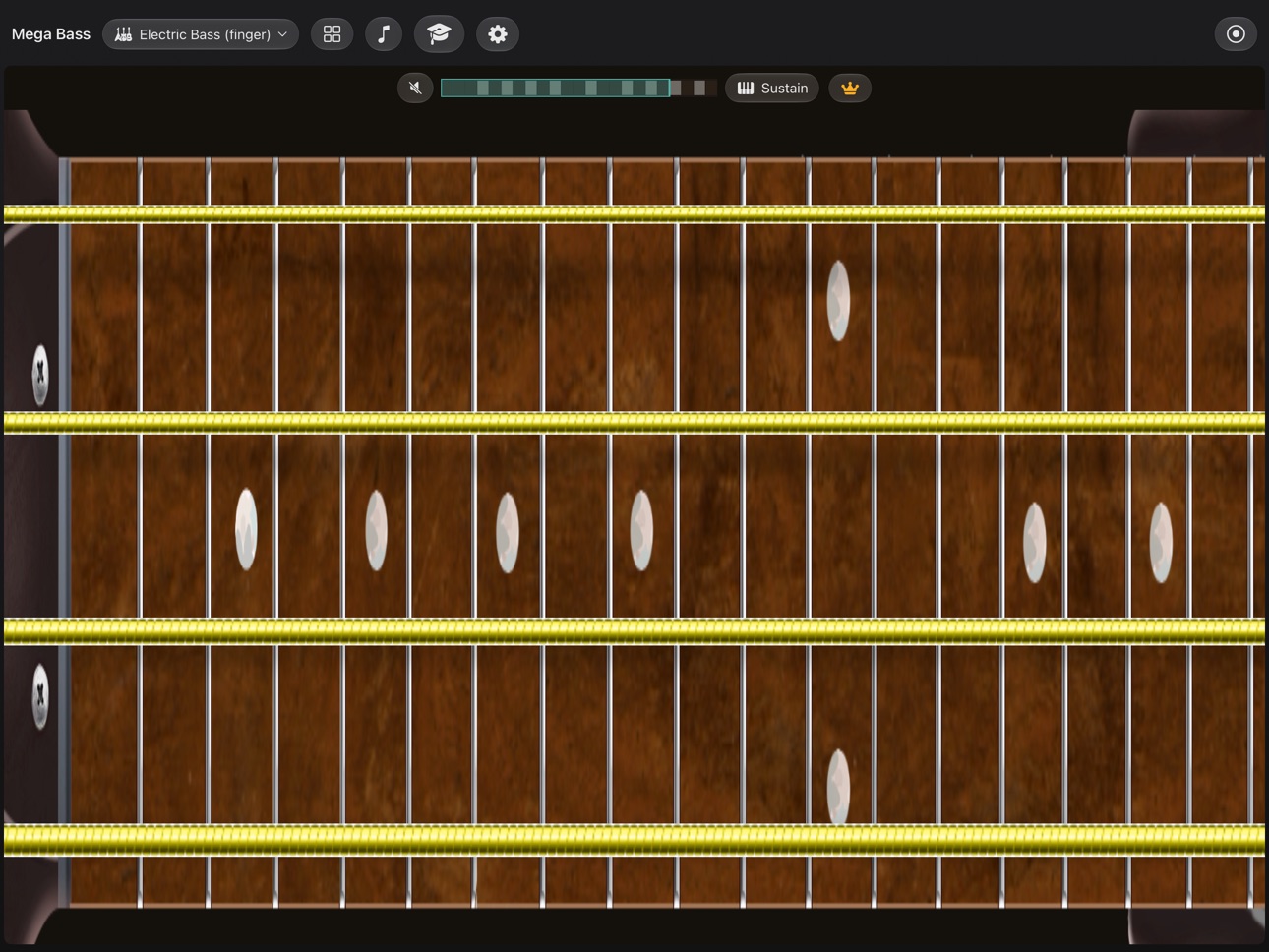Pluck the second string from top
1269x952 pixels.
click(634, 423)
